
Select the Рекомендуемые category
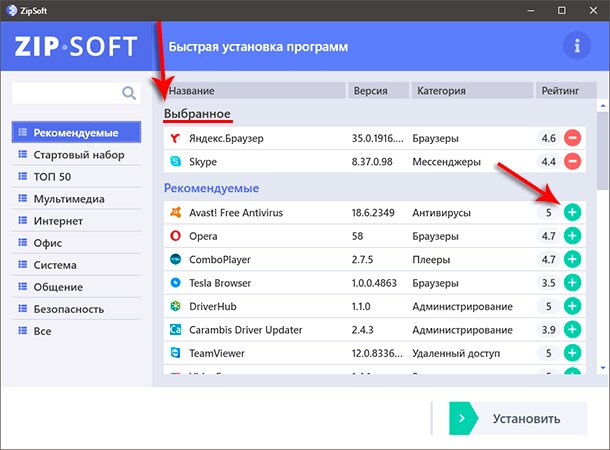coord(76,132)
